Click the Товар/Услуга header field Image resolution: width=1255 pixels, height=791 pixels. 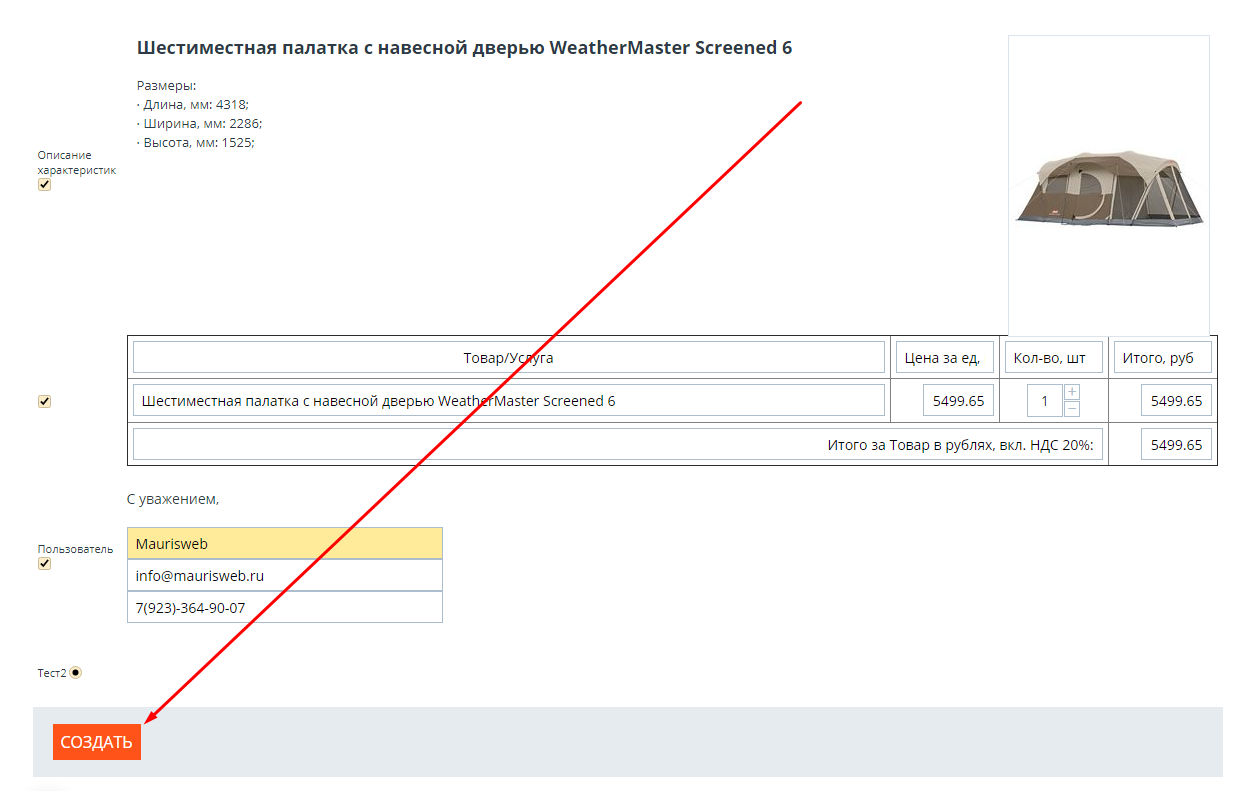(509, 357)
